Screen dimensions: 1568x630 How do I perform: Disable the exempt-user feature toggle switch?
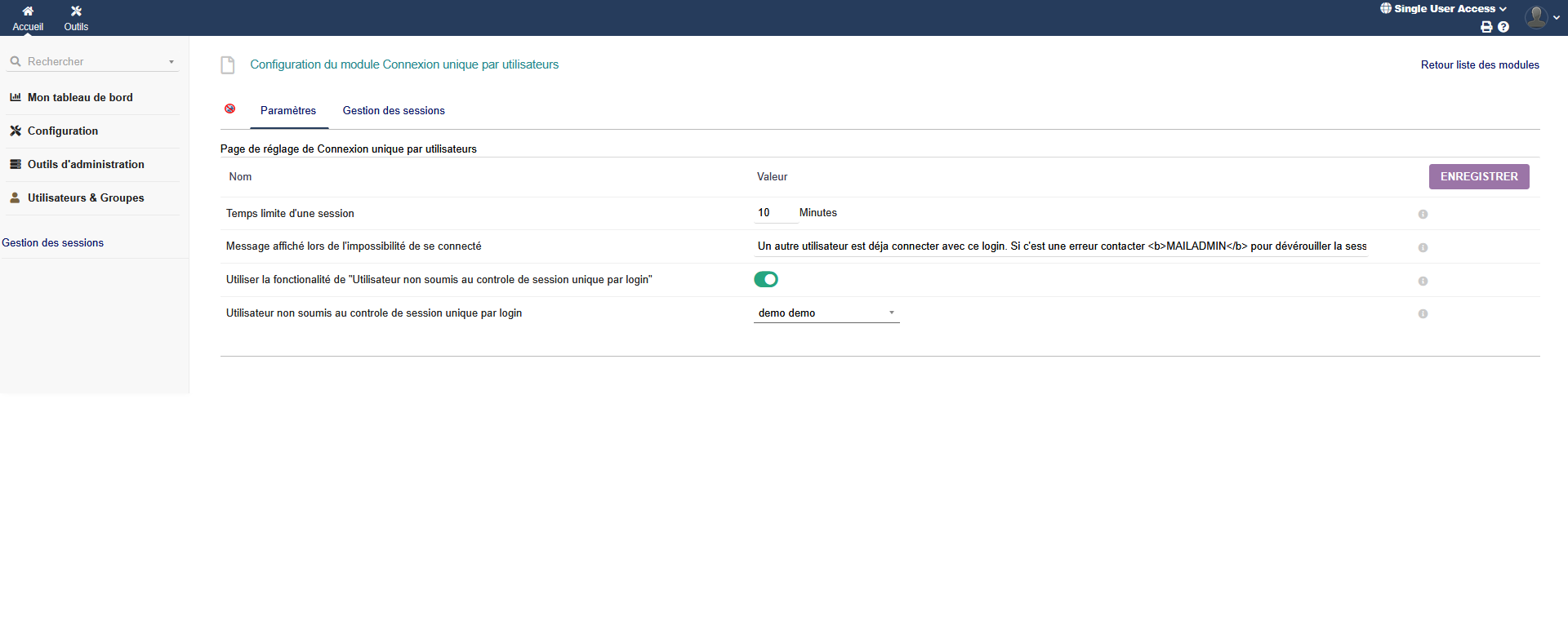tap(766, 280)
